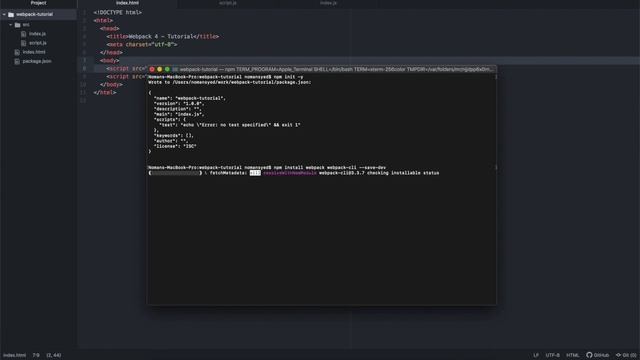Click the terminal window title bar text
640x360 pixels.
click(x=336, y=69)
